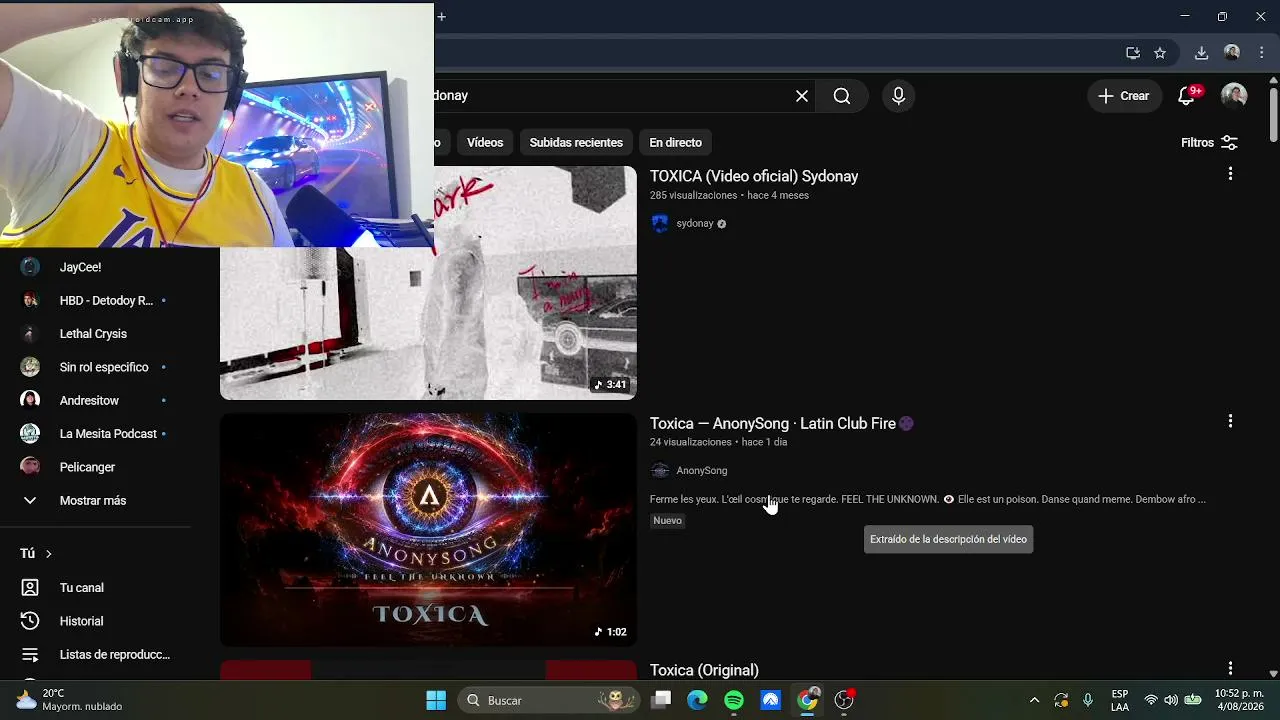Open options menu for Toxica (Original)

click(x=1230, y=668)
